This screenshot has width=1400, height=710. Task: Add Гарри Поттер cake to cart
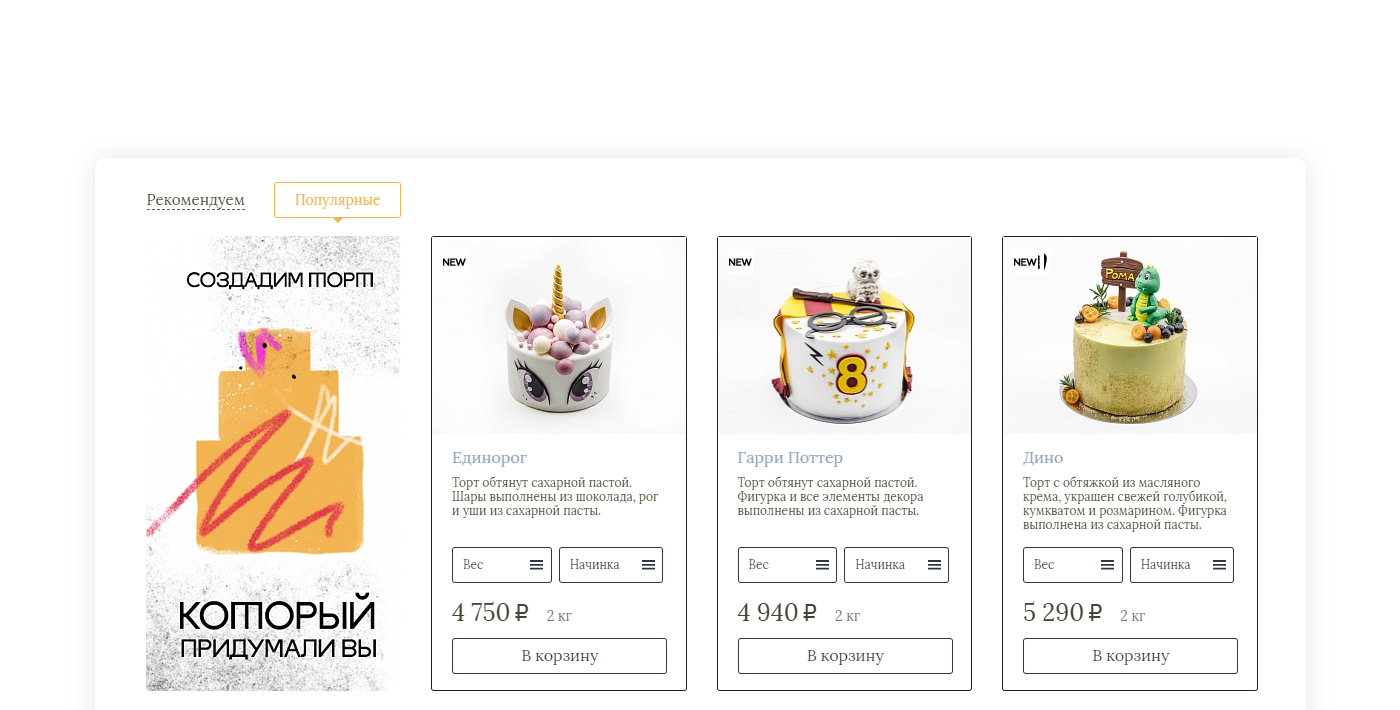pos(845,656)
